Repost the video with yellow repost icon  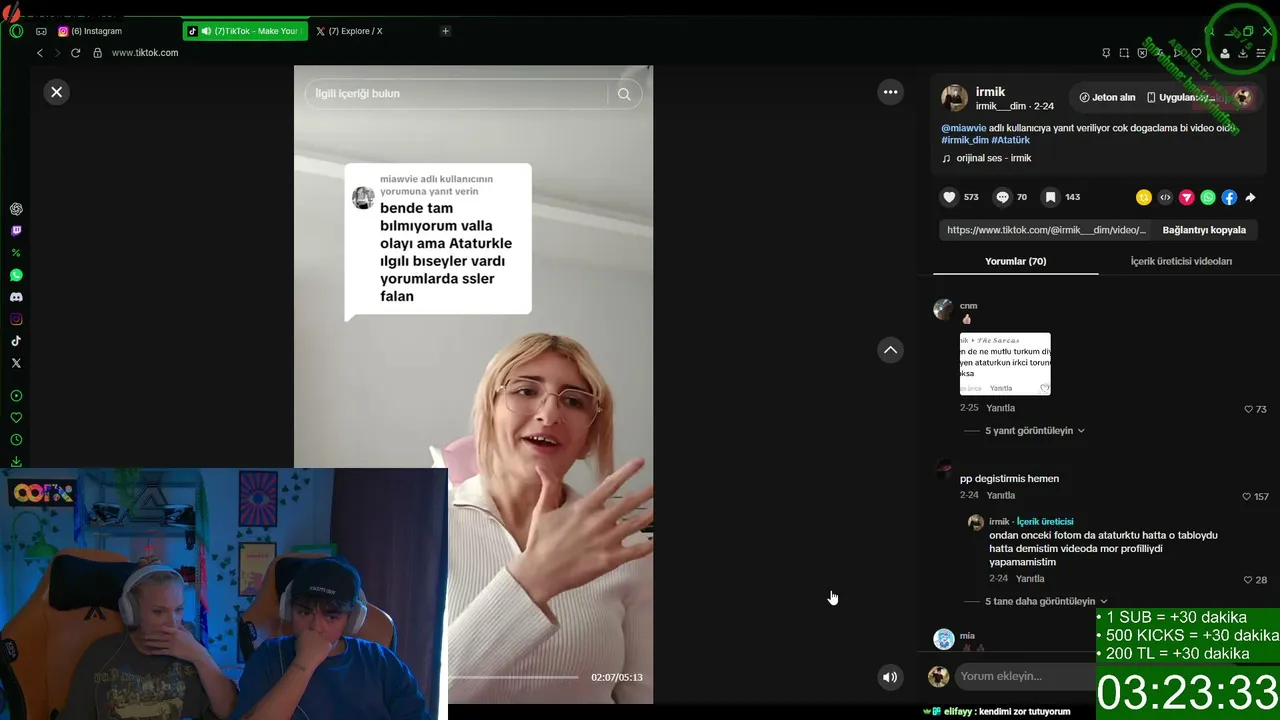(x=1144, y=198)
